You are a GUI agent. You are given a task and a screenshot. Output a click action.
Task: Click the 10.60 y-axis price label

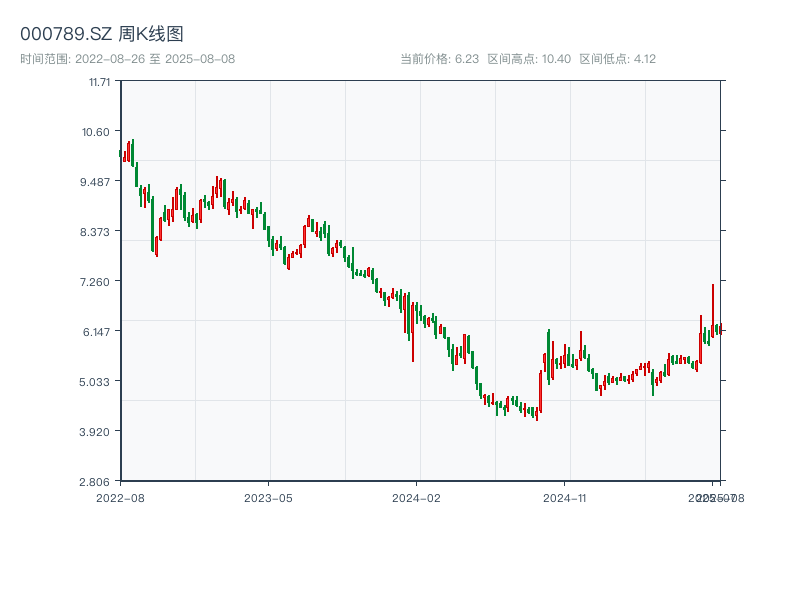101,132
